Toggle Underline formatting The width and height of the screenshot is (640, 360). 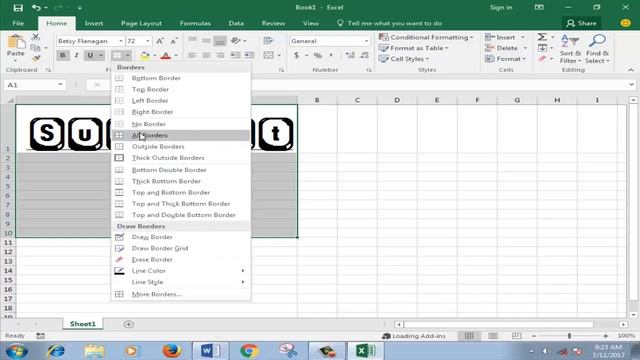pyautogui.click(x=90, y=55)
